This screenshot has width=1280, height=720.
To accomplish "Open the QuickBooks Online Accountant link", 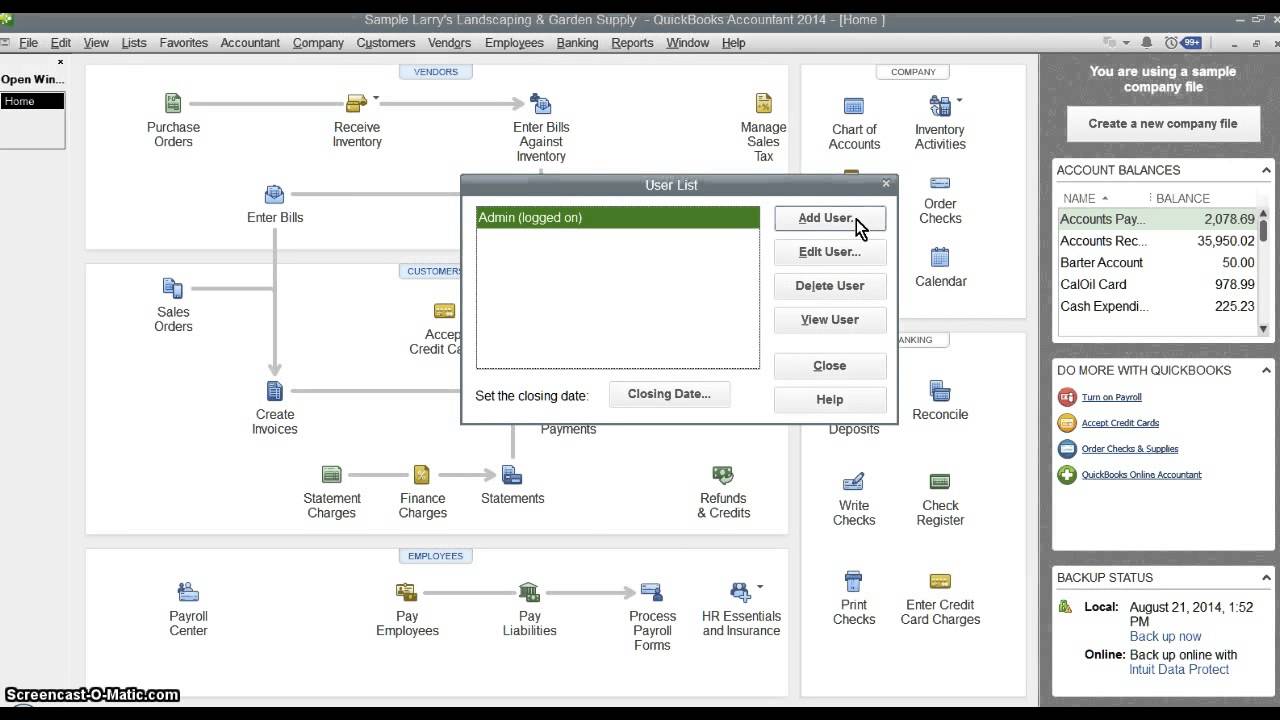I will tap(1141, 475).
